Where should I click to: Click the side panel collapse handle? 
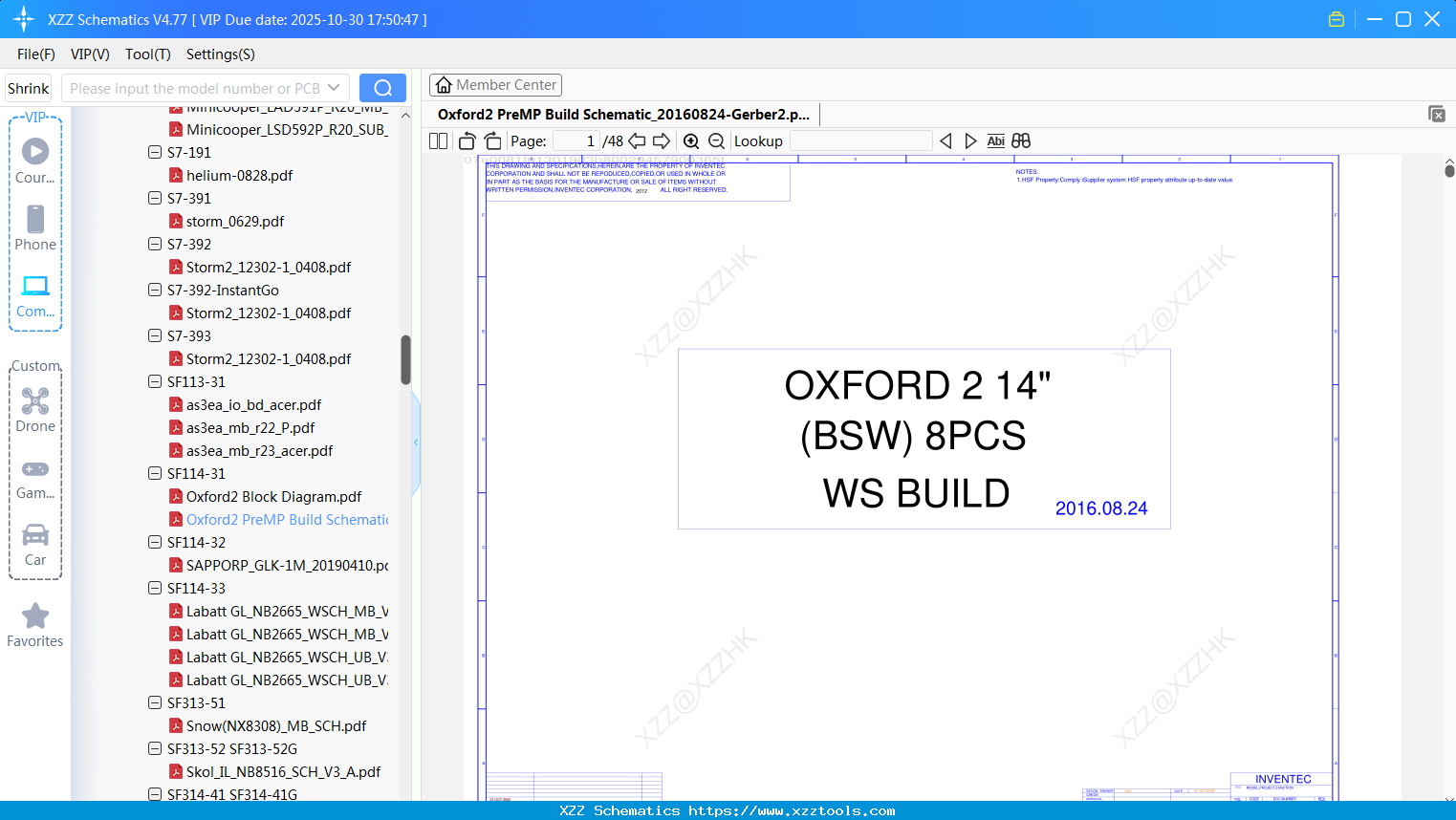pos(416,442)
